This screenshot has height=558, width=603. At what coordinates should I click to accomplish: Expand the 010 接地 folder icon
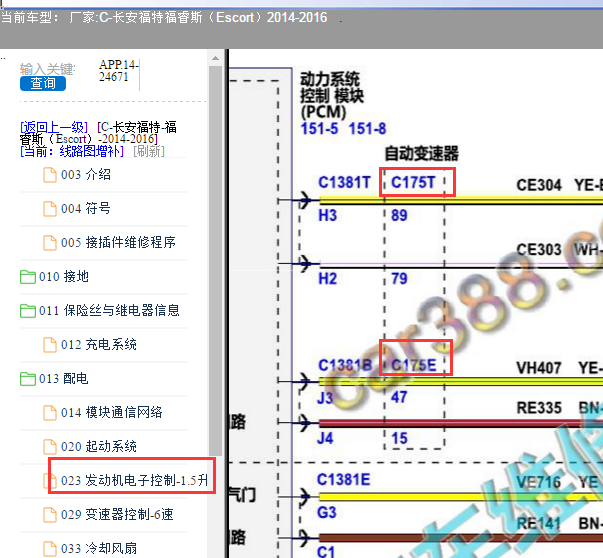click(x=28, y=277)
